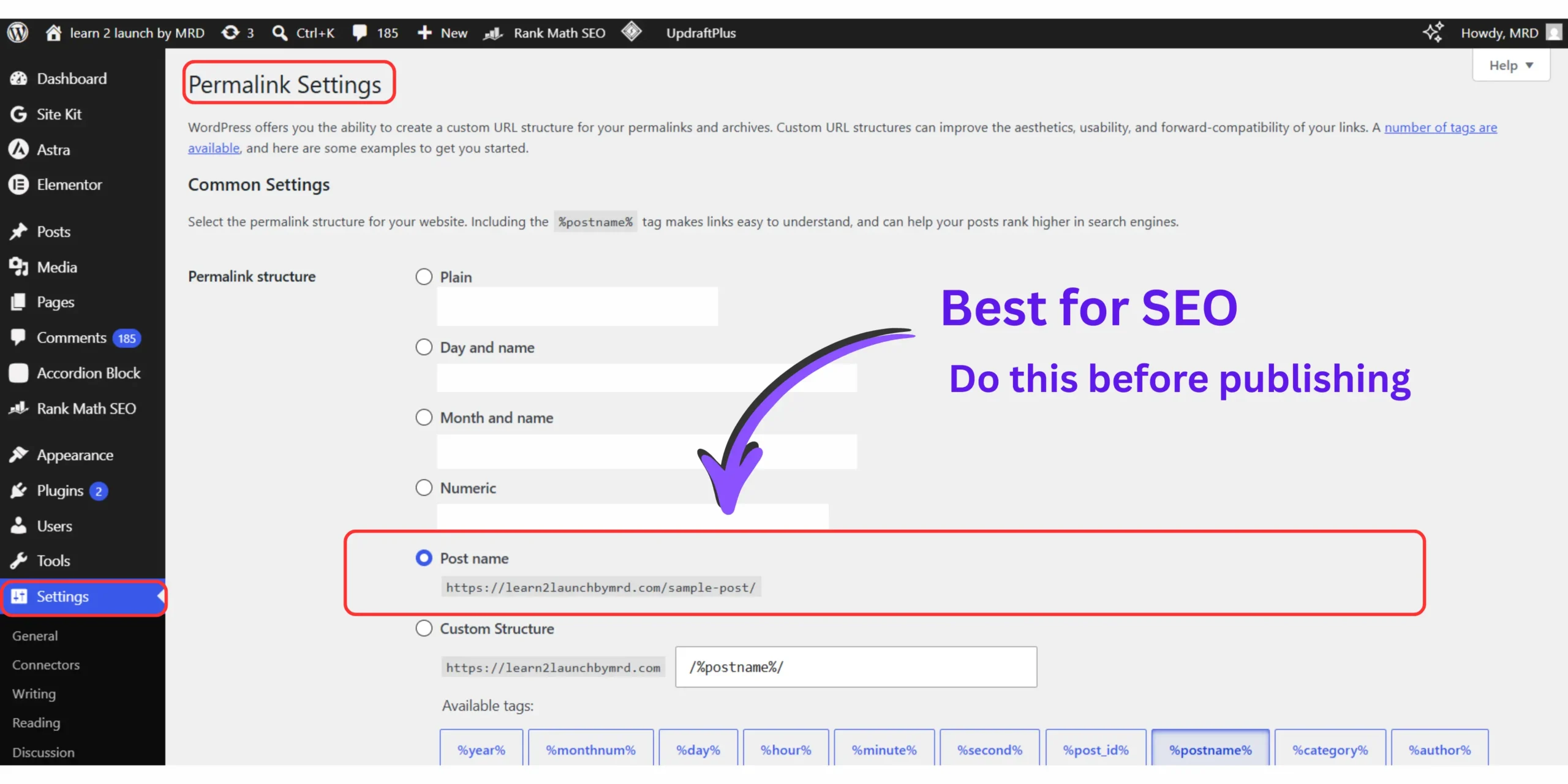Click the Site Kit G icon
This screenshot has width=1568, height=784.
coord(18,114)
